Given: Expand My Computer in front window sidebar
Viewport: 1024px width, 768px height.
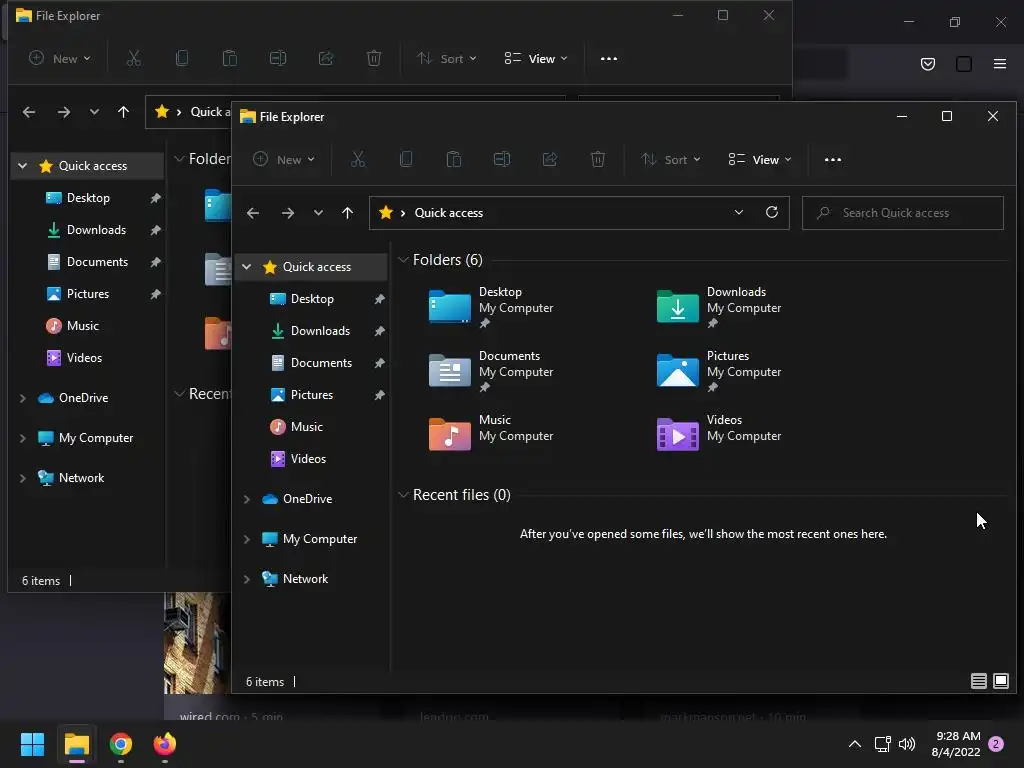Looking at the screenshot, I should coord(247,539).
